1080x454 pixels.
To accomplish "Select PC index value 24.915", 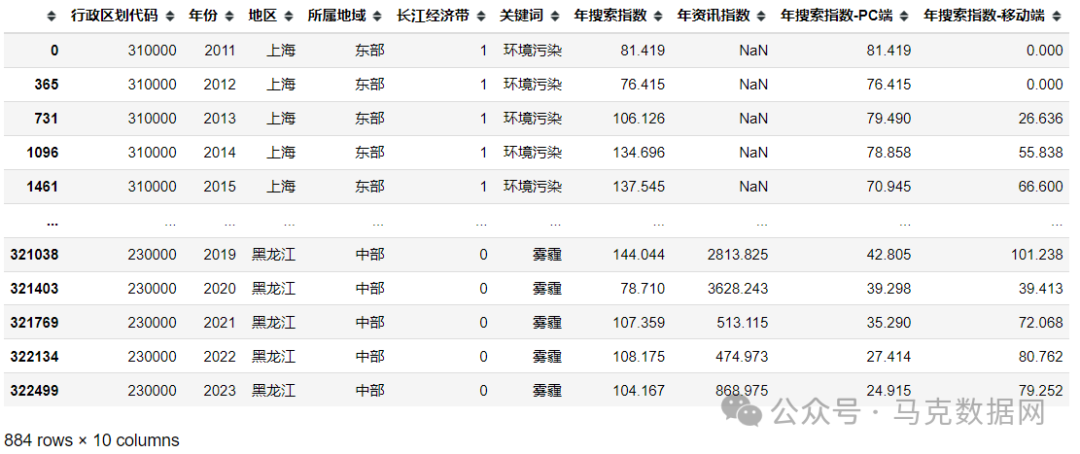I will pyautogui.click(x=889, y=391).
